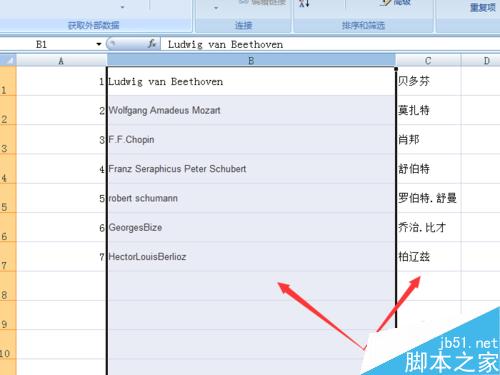Viewport: 500px width, 375px height.
Task: Click the fx insert function icon
Action: coord(152,44)
